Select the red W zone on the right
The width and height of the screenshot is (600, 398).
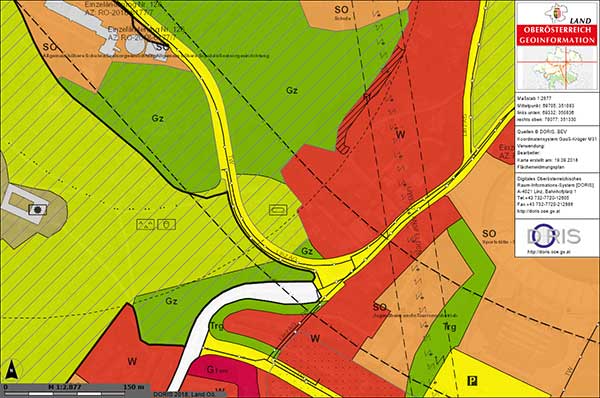(x=401, y=134)
